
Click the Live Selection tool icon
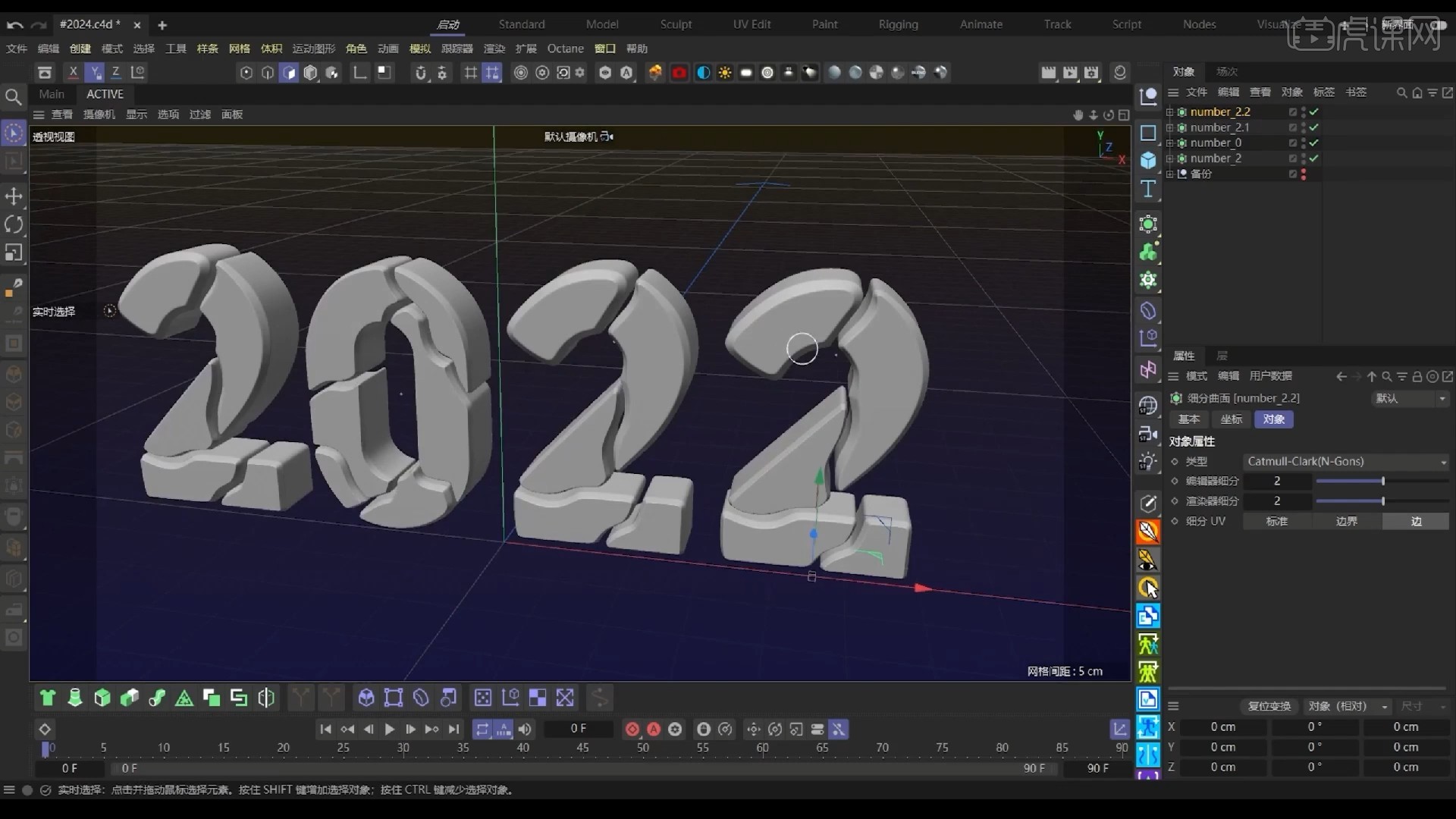pos(14,133)
